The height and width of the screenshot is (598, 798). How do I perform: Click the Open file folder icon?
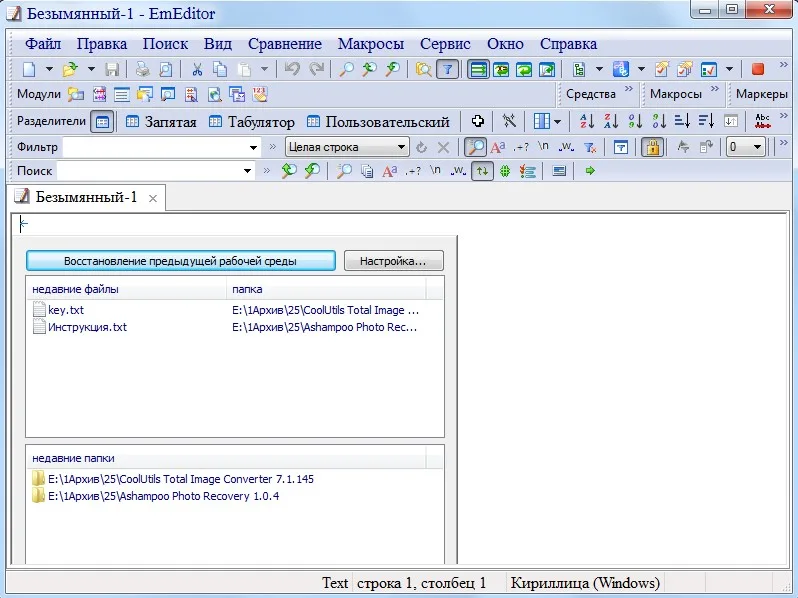pos(70,69)
